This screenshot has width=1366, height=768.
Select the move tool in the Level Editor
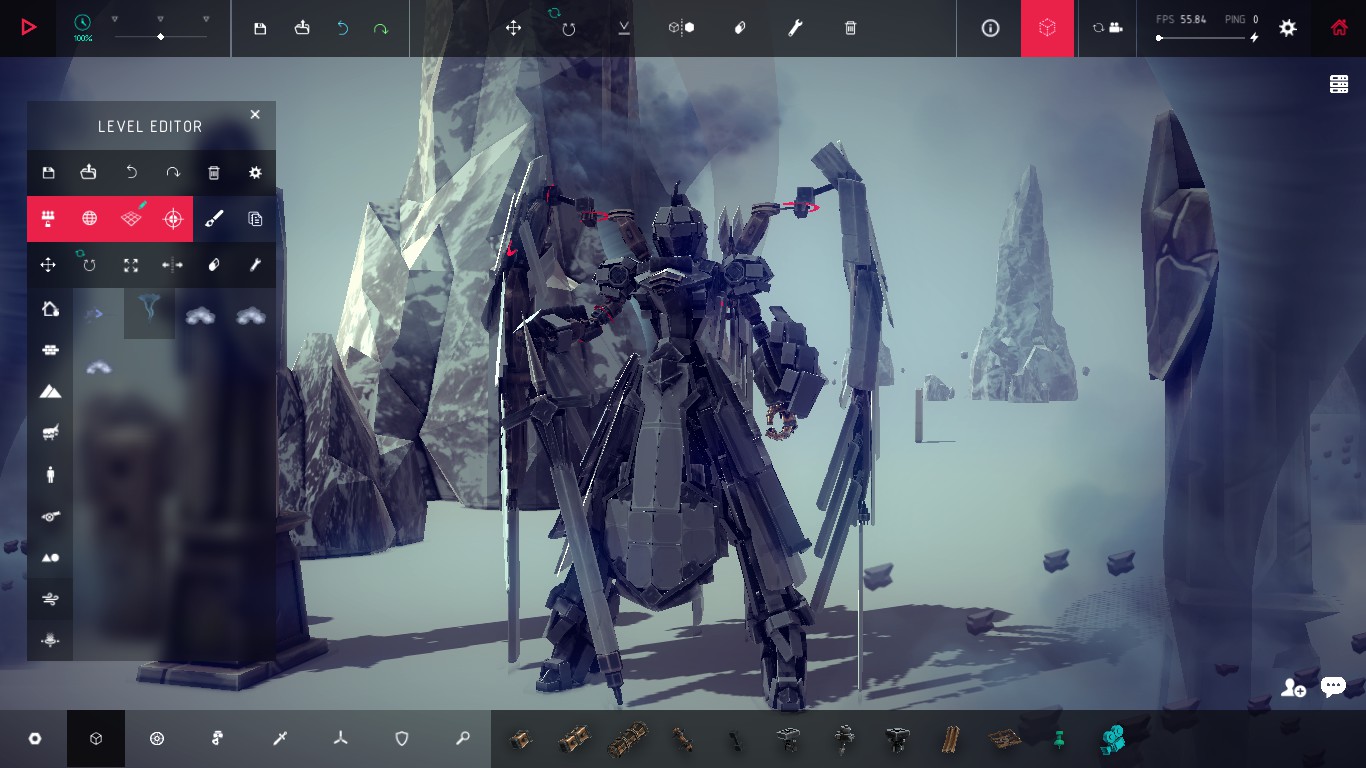pyautogui.click(x=47, y=265)
